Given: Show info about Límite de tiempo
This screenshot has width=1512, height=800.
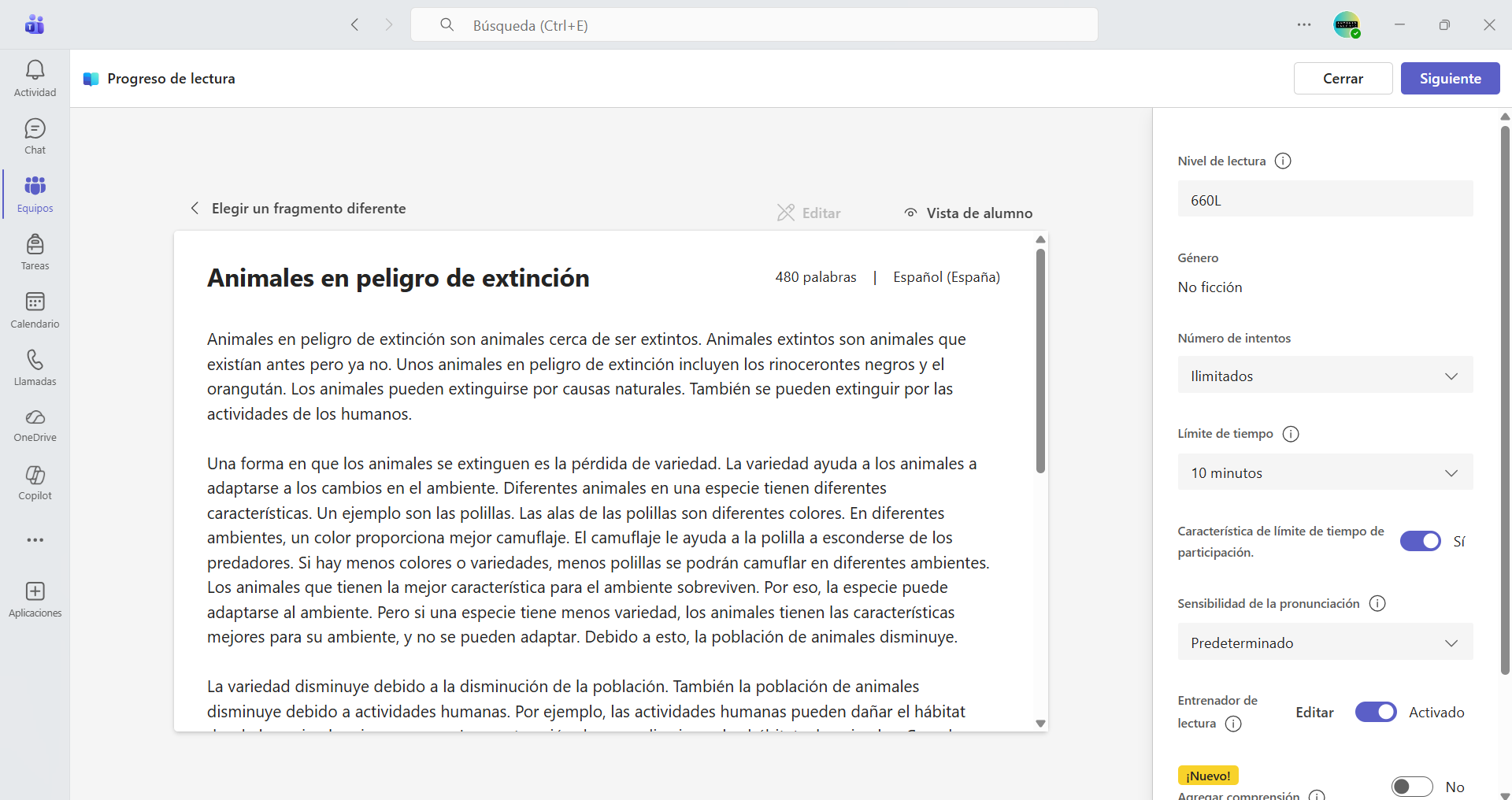Looking at the screenshot, I should coord(1291,434).
